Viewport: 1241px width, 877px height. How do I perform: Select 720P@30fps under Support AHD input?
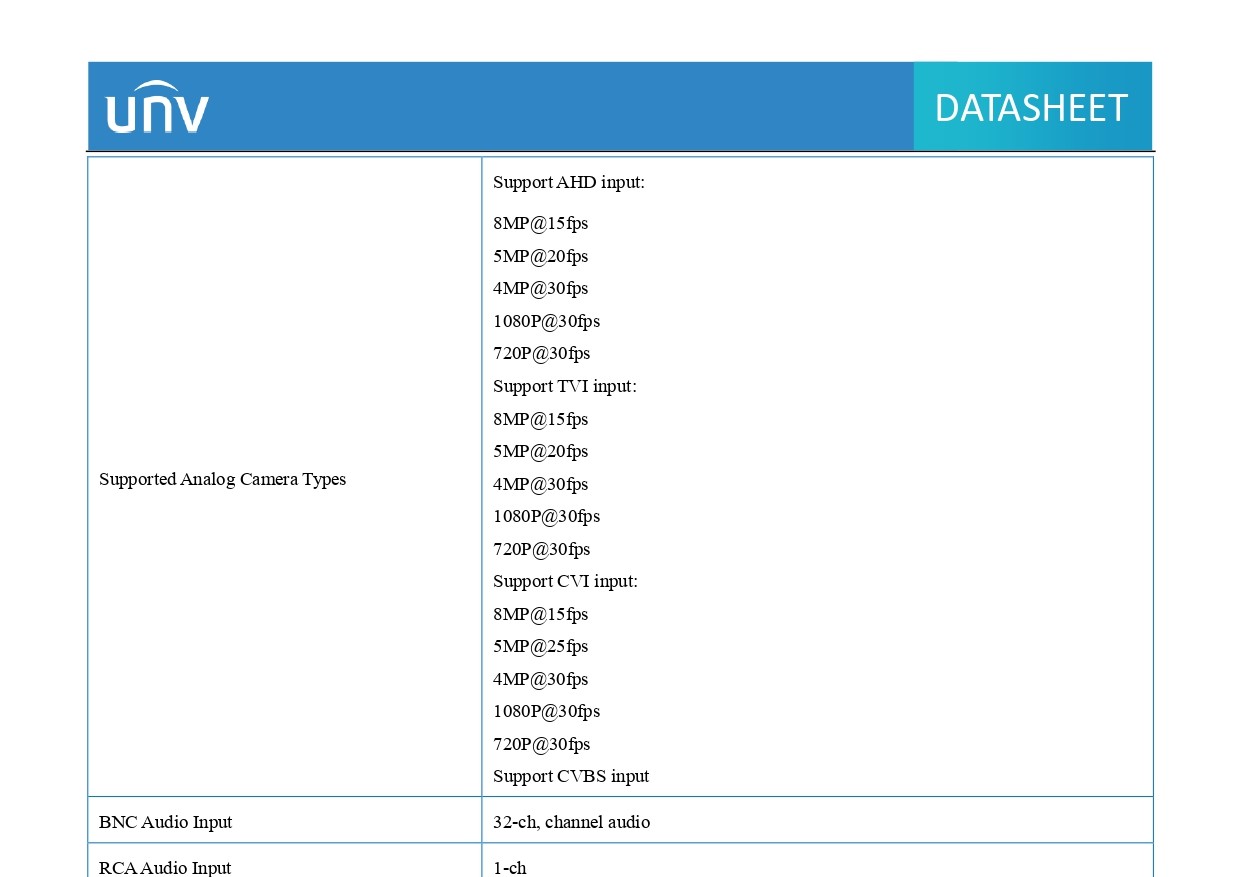pyautogui.click(x=541, y=354)
